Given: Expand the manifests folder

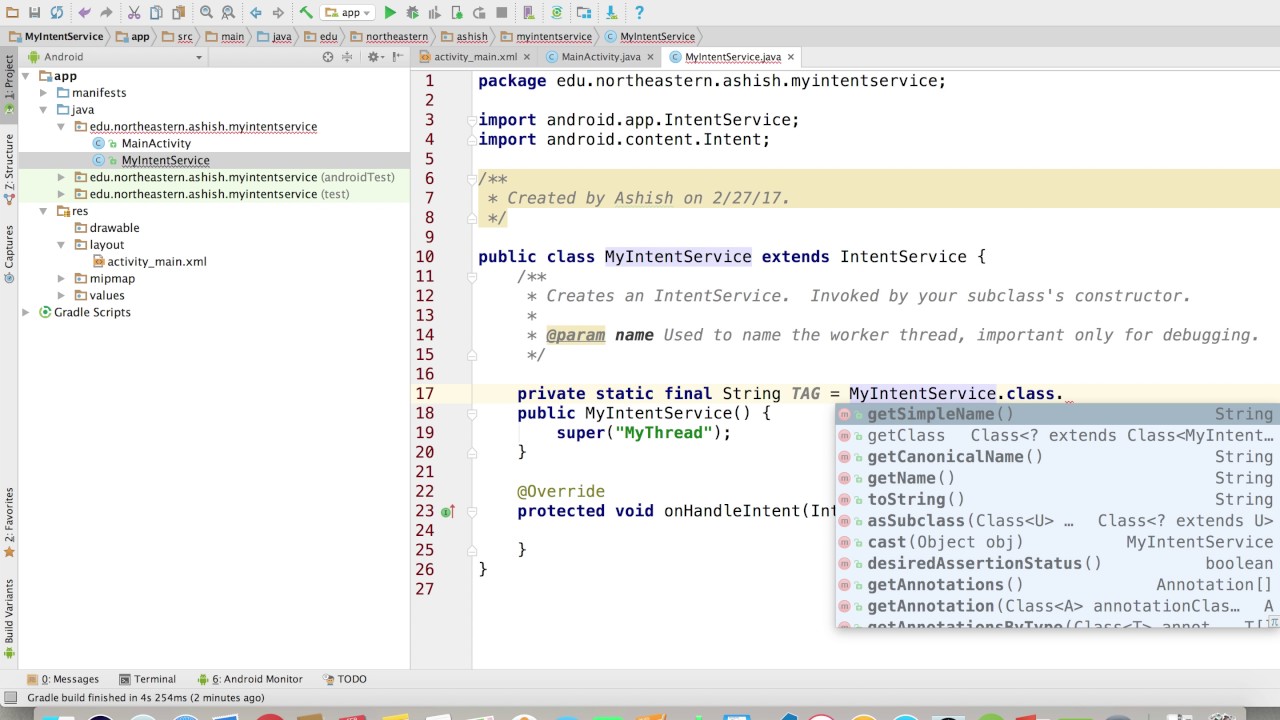Looking at the screenshot, I should pos(45,93).
